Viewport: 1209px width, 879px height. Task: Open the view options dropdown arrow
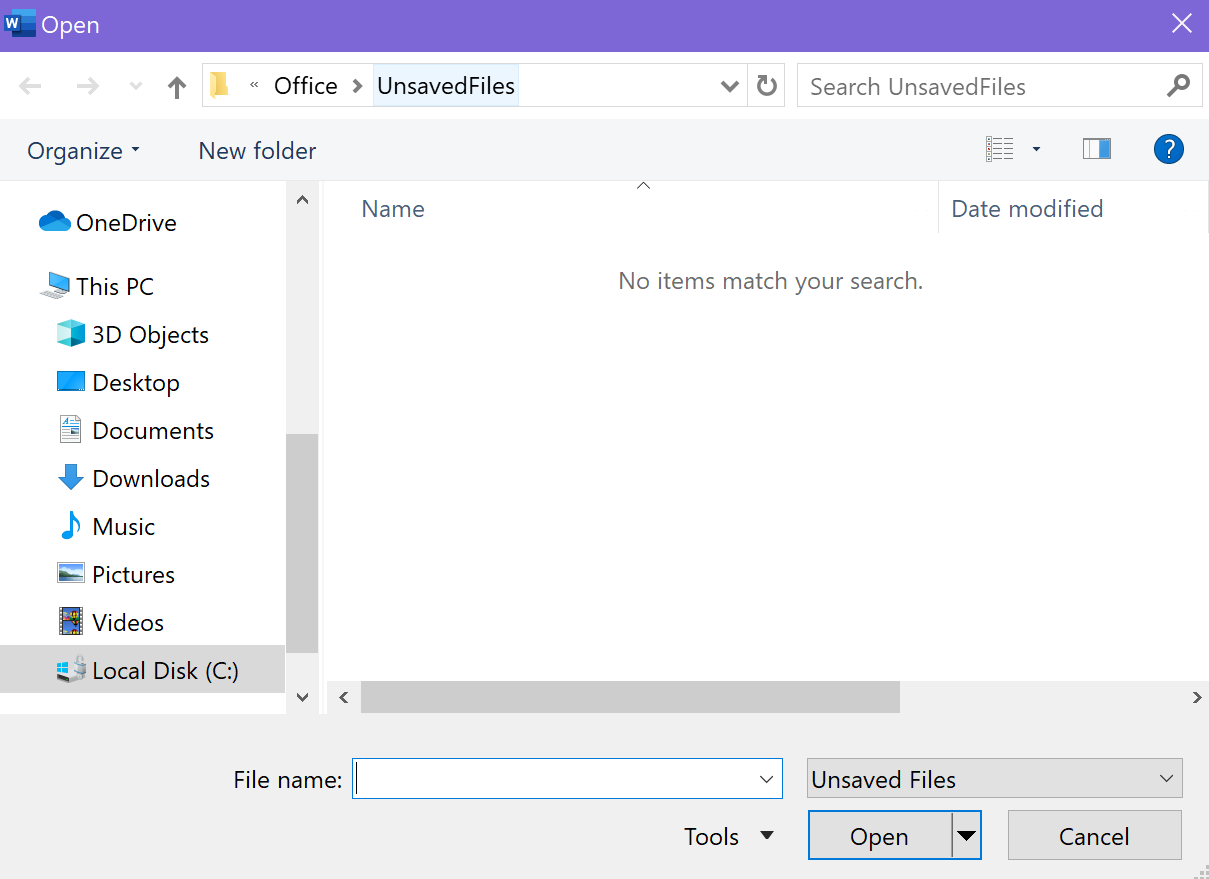(x=1036, y=150)
